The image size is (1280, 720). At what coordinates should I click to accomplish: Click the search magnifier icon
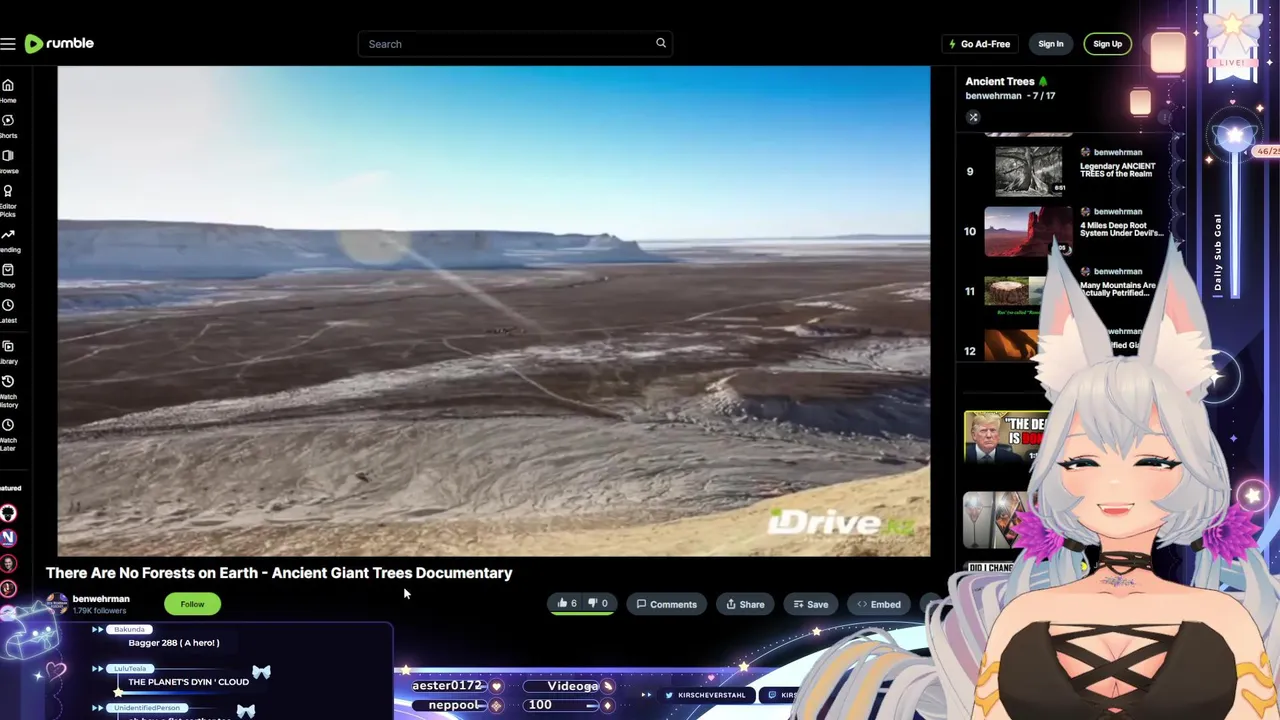point(661,43)
